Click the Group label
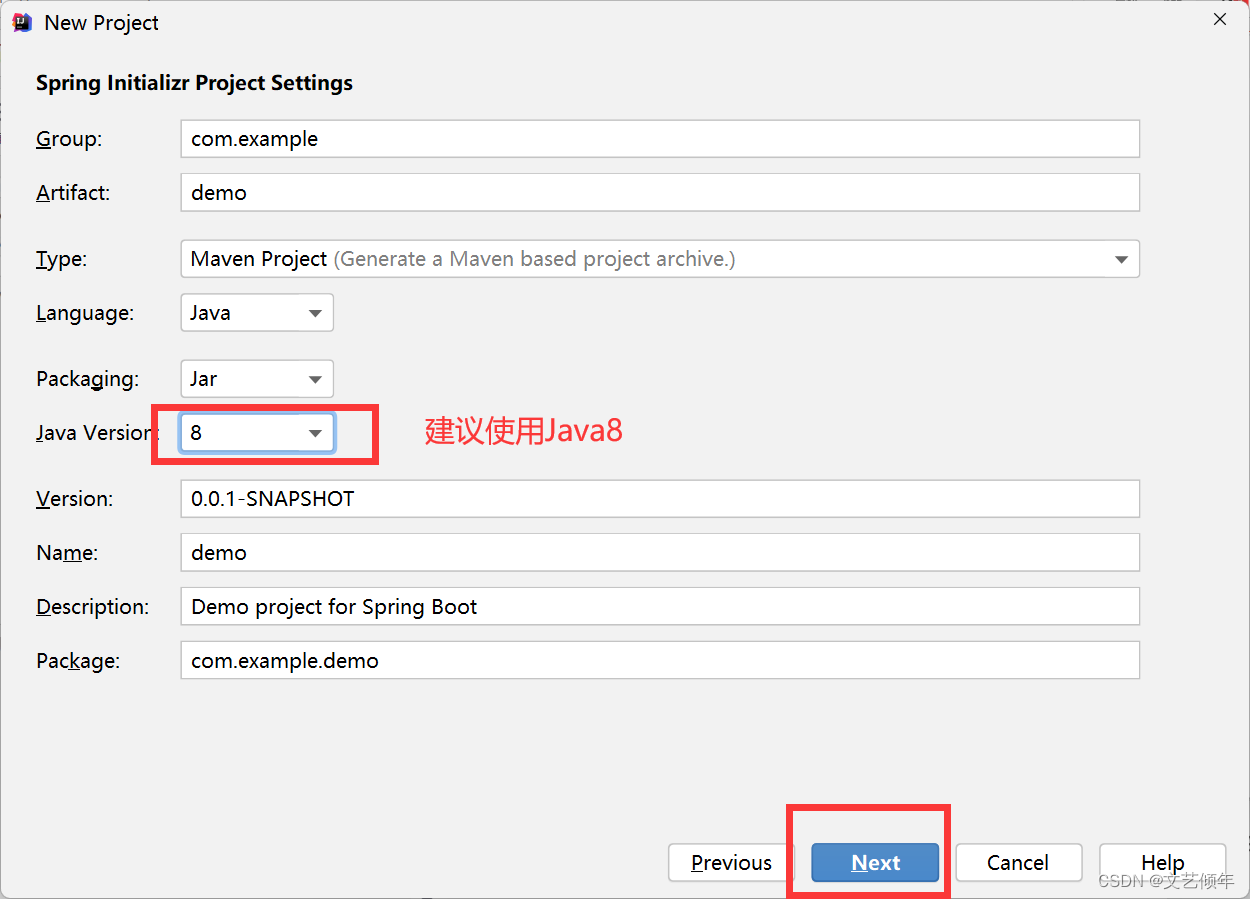The height and width of the screenshot is (899, 1250). (x=69, y=139)
